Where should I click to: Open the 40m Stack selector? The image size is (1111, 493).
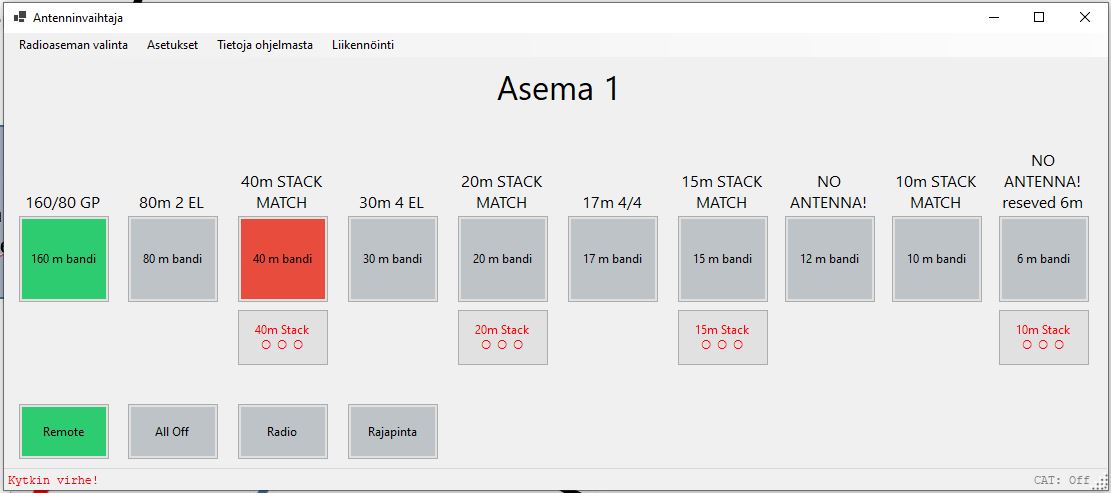click(283, 337)
